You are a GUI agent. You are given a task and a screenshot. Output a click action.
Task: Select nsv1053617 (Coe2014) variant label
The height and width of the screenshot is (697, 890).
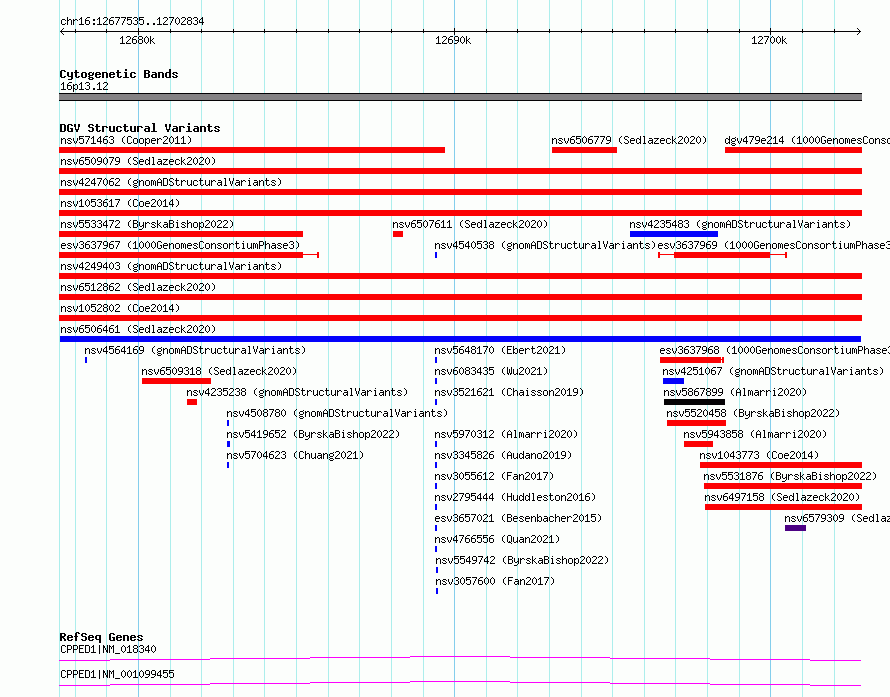point(120,203)
